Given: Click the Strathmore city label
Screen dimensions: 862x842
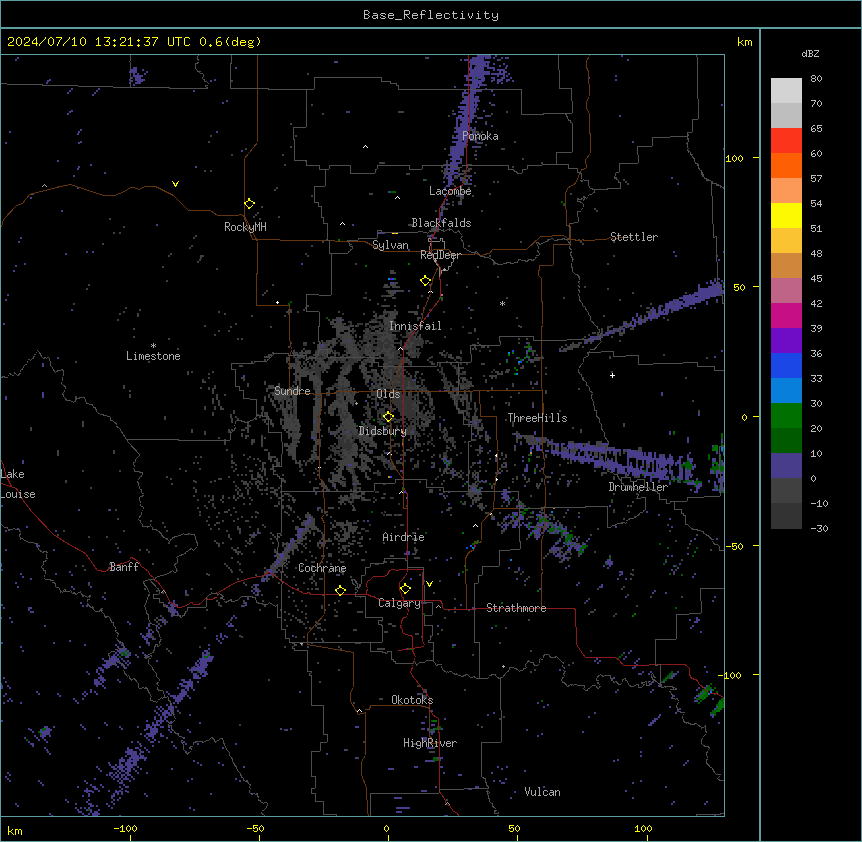Looking at the screenshot, I should pos(516,608).
